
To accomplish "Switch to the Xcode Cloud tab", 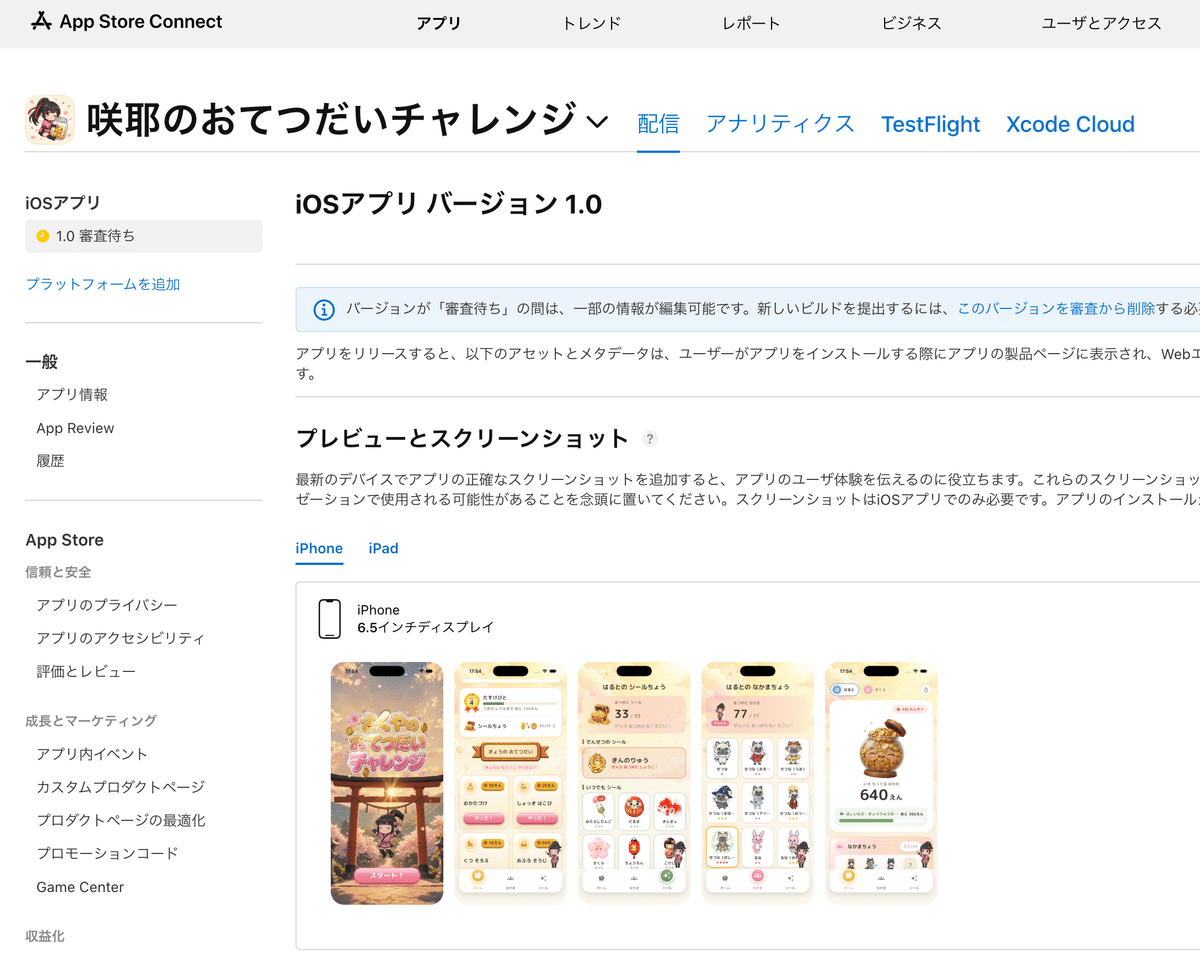I will coord(1070,124).
